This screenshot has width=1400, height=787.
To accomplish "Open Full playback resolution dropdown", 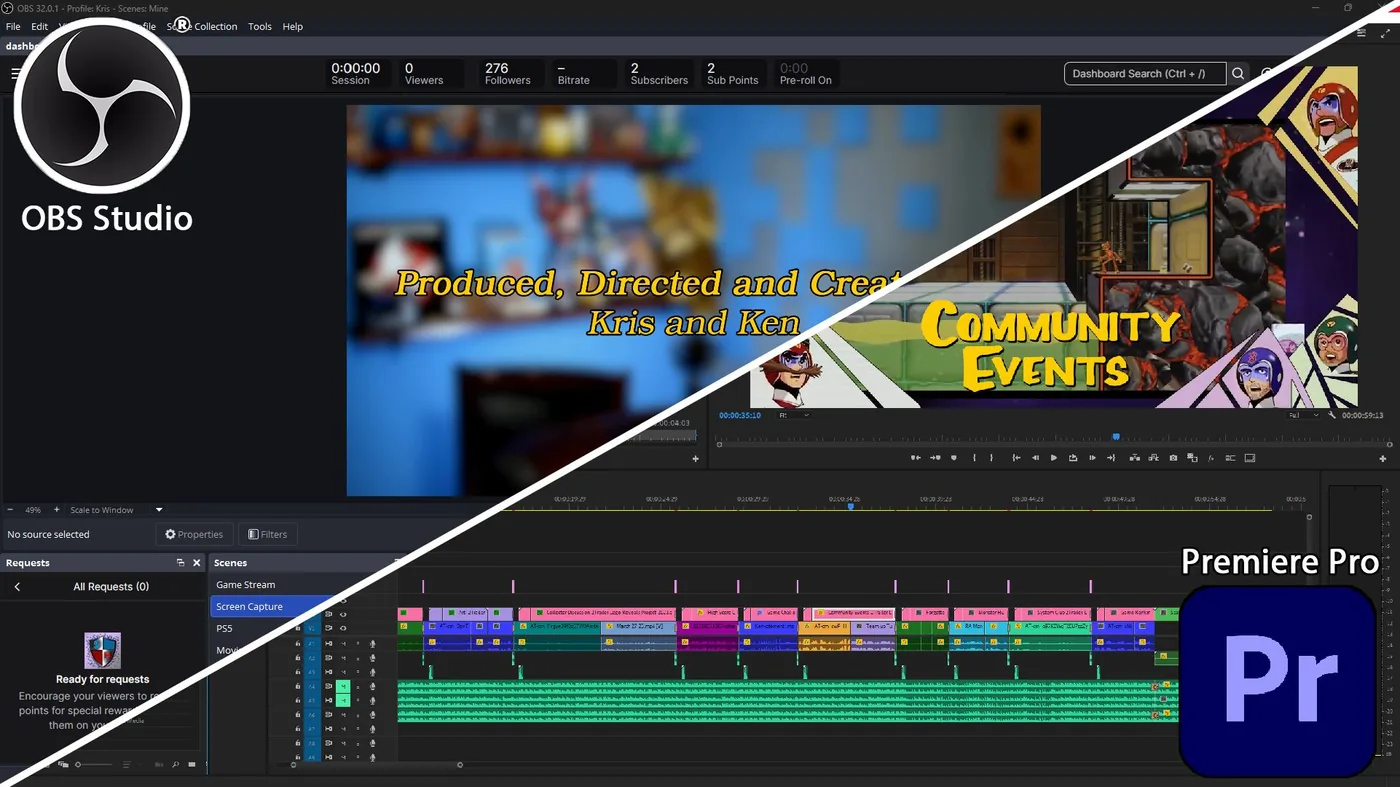I will pyautogui.click(x=1304, y=415).
